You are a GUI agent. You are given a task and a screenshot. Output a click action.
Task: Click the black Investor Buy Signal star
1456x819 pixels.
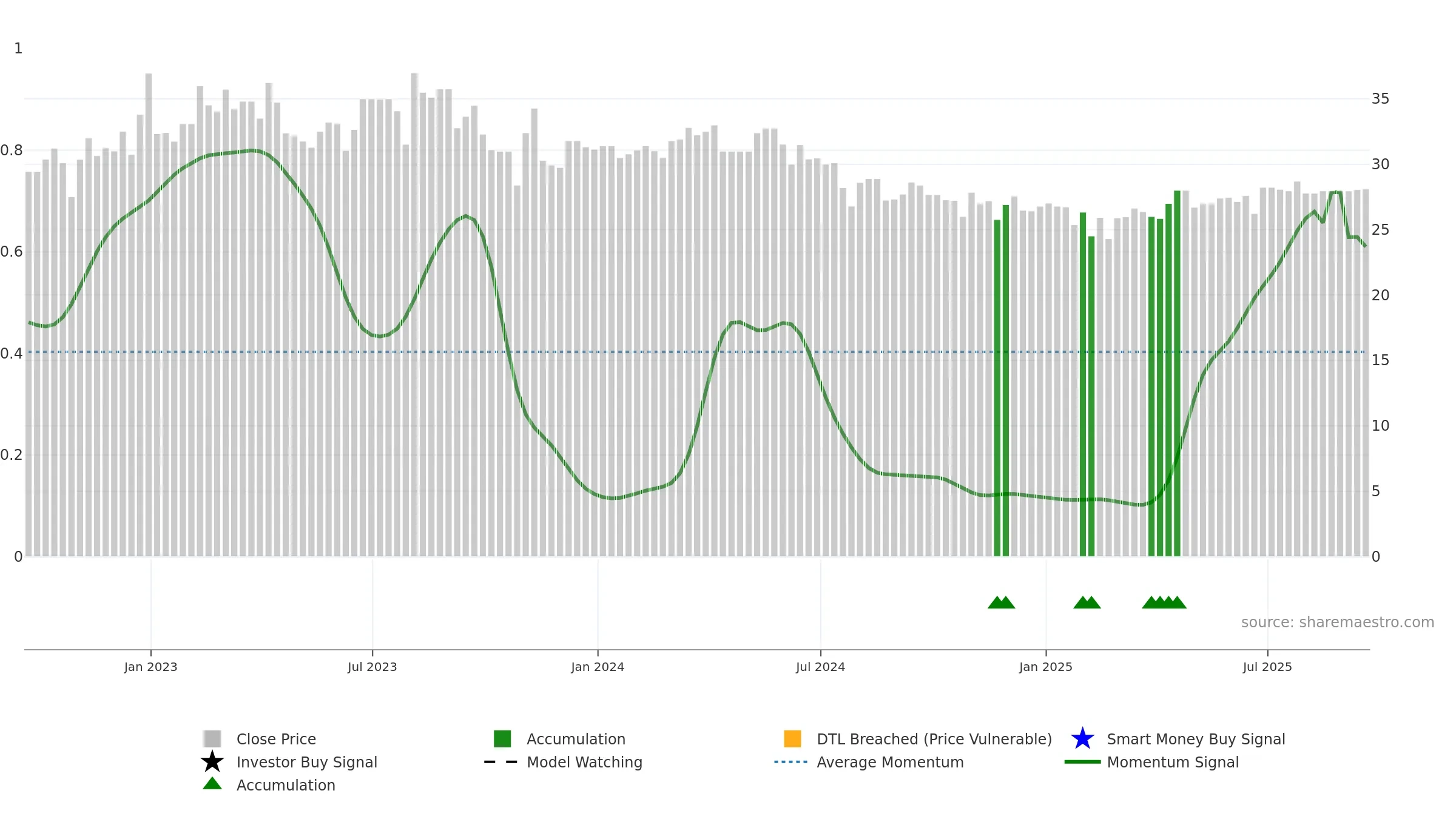point(212,761)
